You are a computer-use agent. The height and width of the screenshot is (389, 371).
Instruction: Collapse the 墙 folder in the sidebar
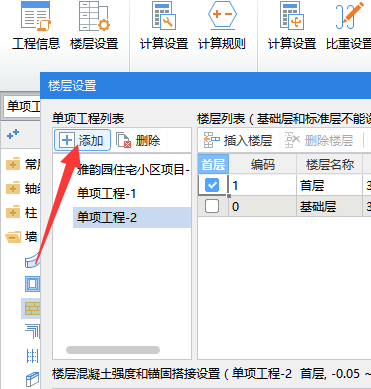[13, 237]
